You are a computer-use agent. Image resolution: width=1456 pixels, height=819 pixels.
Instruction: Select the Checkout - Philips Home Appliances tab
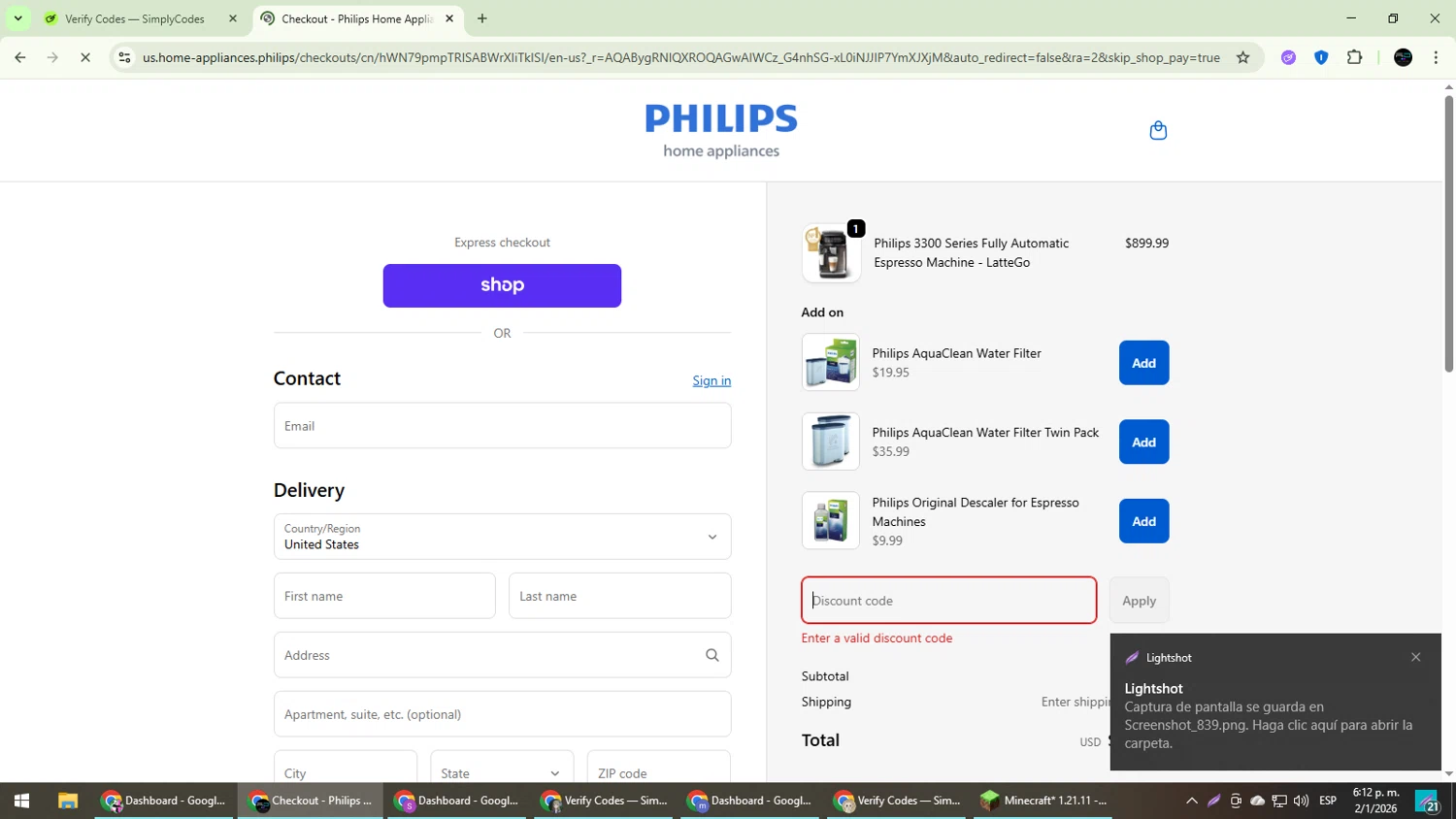[358, 18]
